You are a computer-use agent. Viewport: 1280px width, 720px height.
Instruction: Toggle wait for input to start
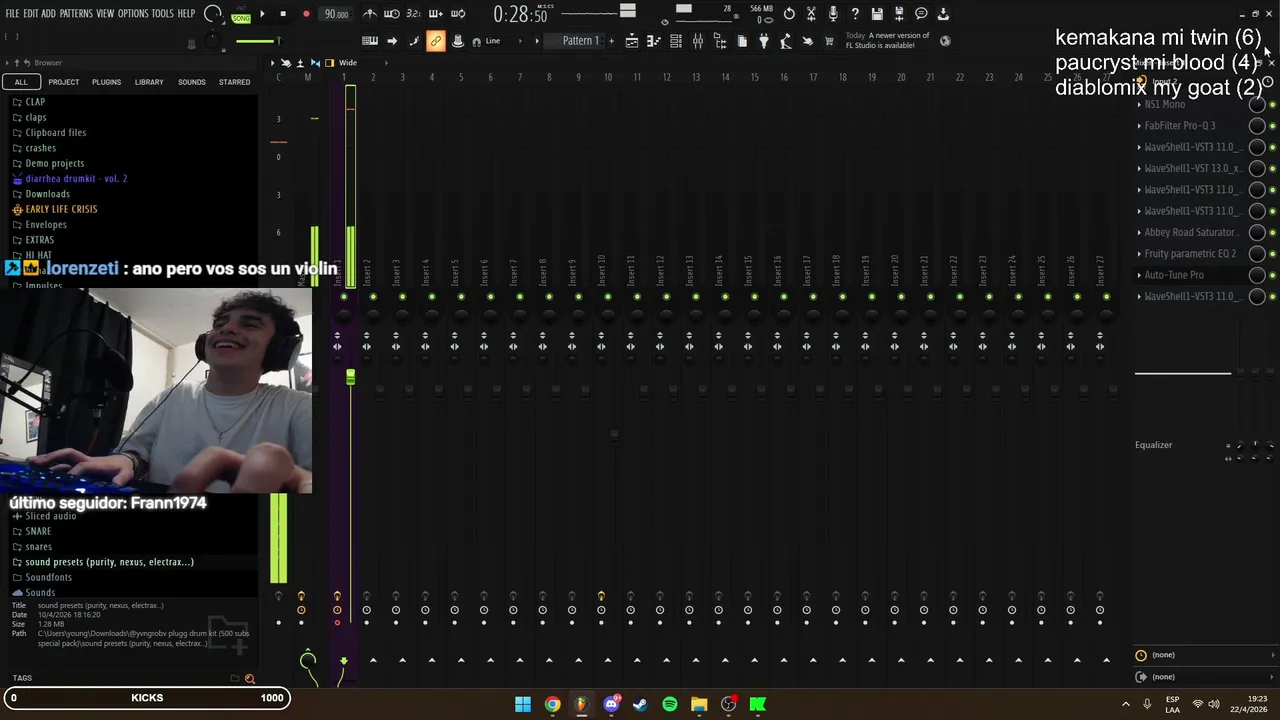[392, 14]
